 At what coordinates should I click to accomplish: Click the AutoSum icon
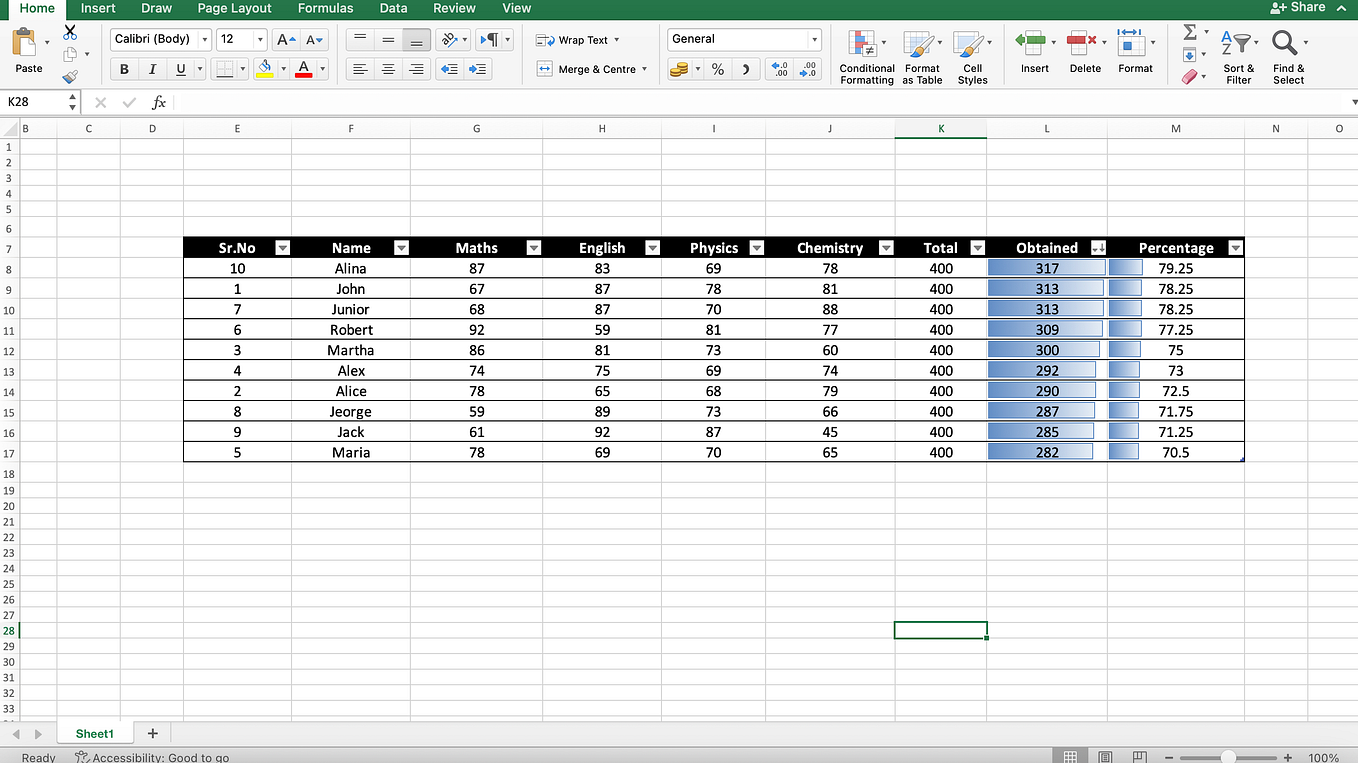pyautogui.click(x=1192, y=34)
